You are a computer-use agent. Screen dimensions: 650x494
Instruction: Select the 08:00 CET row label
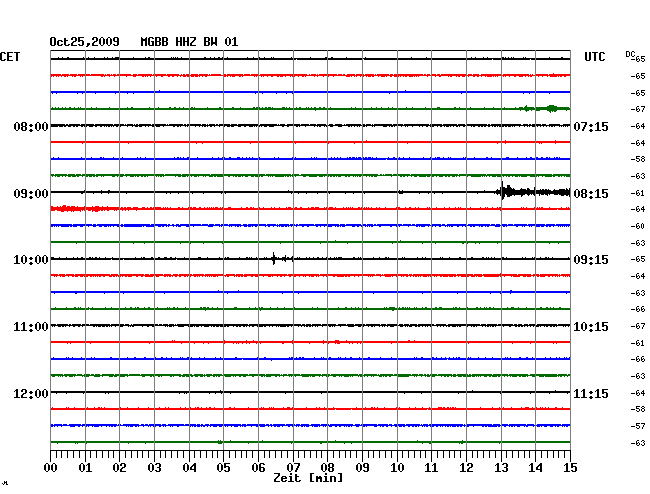(31, 126)
